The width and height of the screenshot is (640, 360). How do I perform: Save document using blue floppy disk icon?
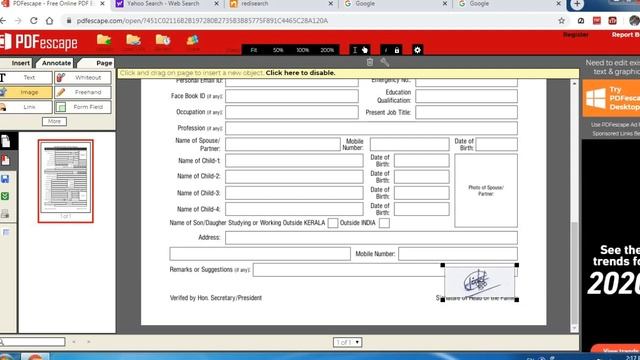pyautogui.click(x=5, y=179)
